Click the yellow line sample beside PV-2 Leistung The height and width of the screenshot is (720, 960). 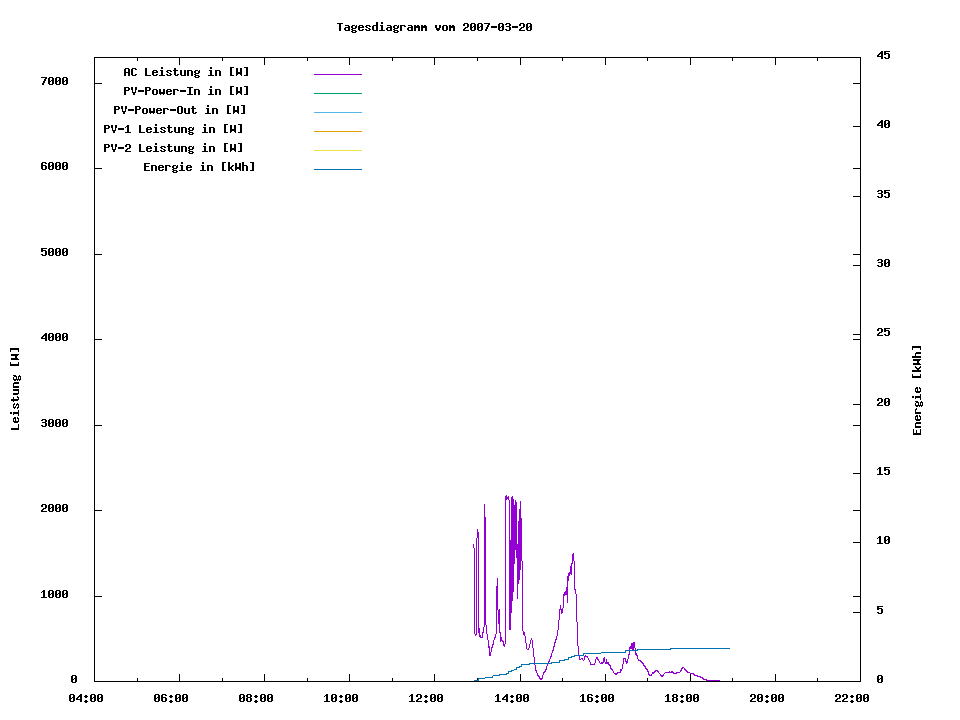(x=337, y=150)
